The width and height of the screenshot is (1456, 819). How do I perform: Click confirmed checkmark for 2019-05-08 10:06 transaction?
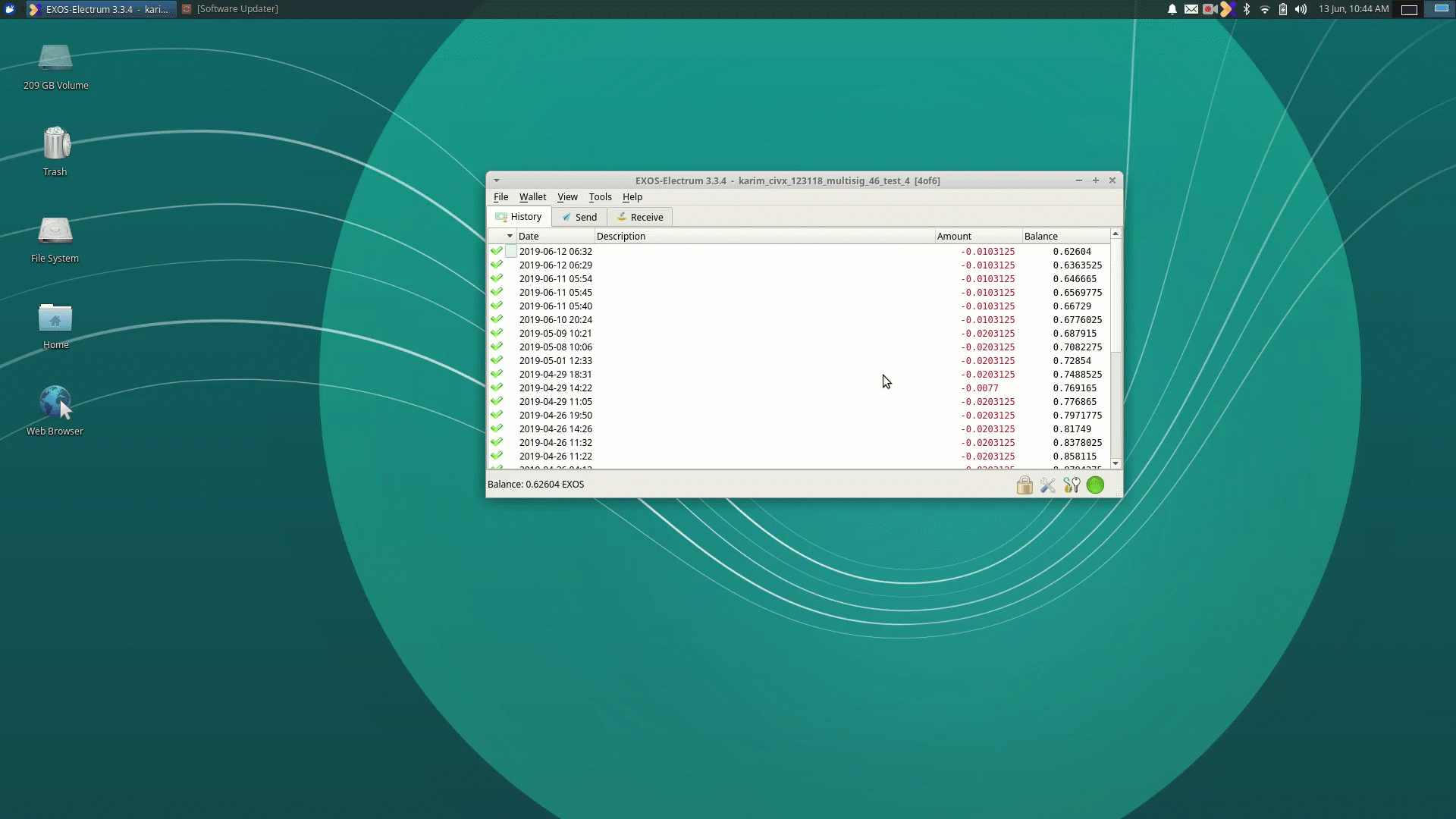pyautogui.click(x=497, y=347)
